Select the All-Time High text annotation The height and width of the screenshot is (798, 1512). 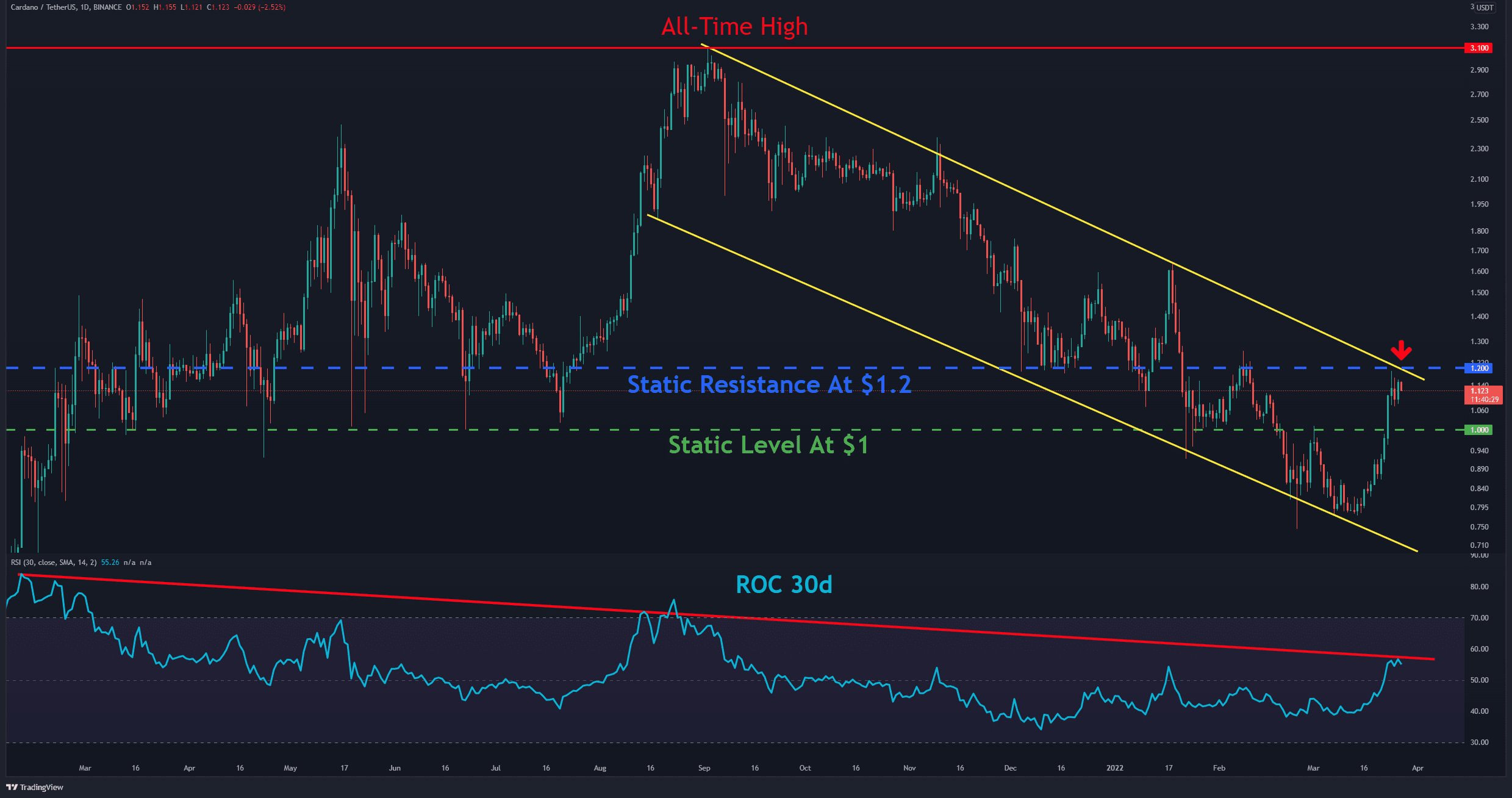(734, 27)
